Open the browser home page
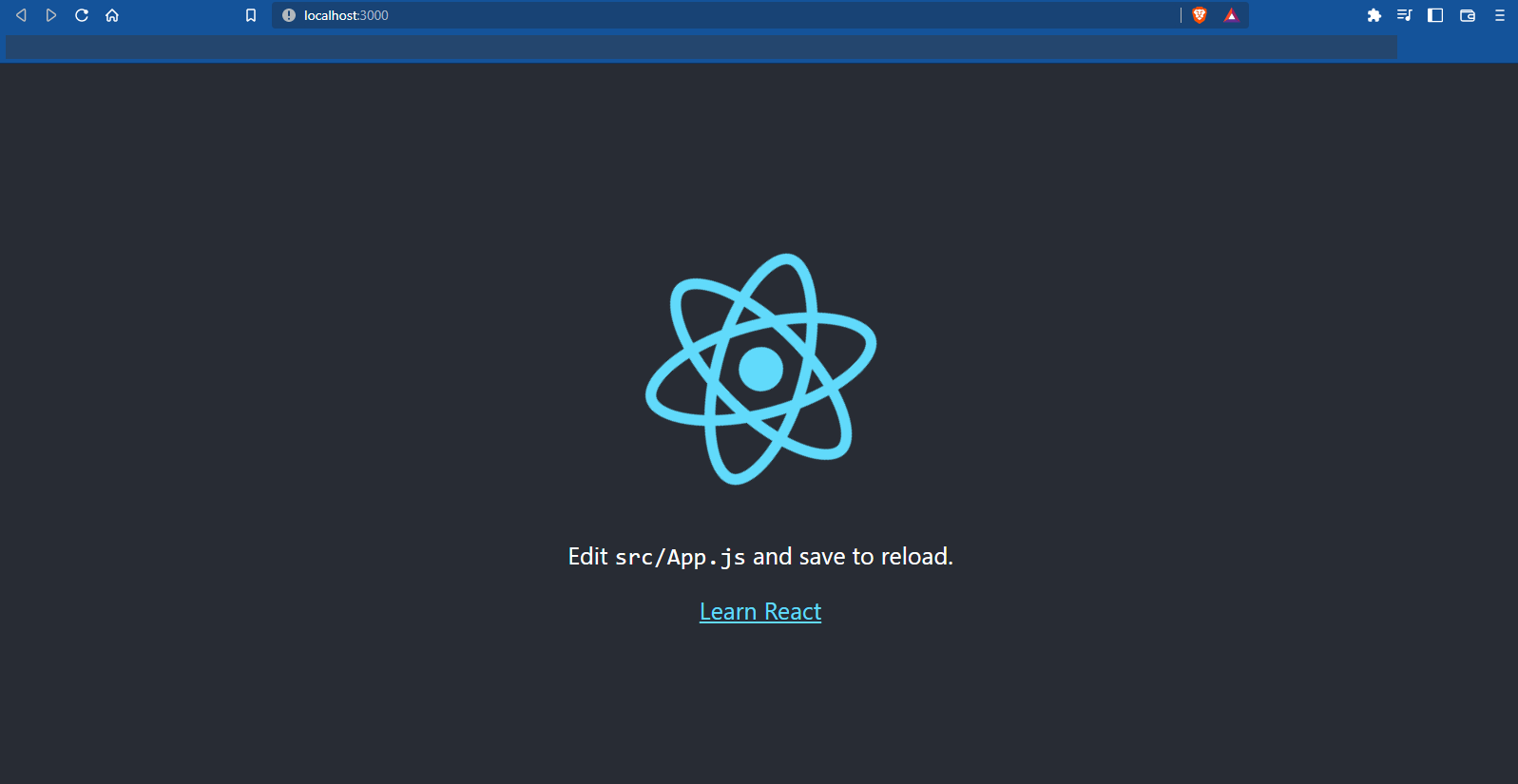 click(x=112, y=15)
